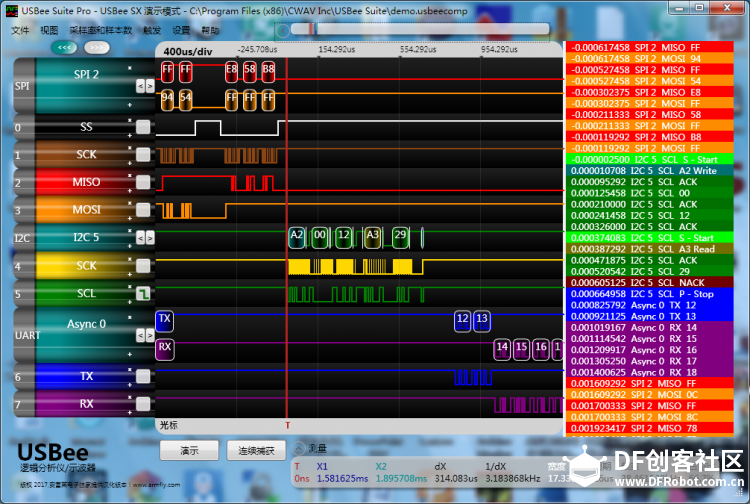750x504 pixels.
Task: Open the 采样率和样本数 menu
Action: point(100,31)
